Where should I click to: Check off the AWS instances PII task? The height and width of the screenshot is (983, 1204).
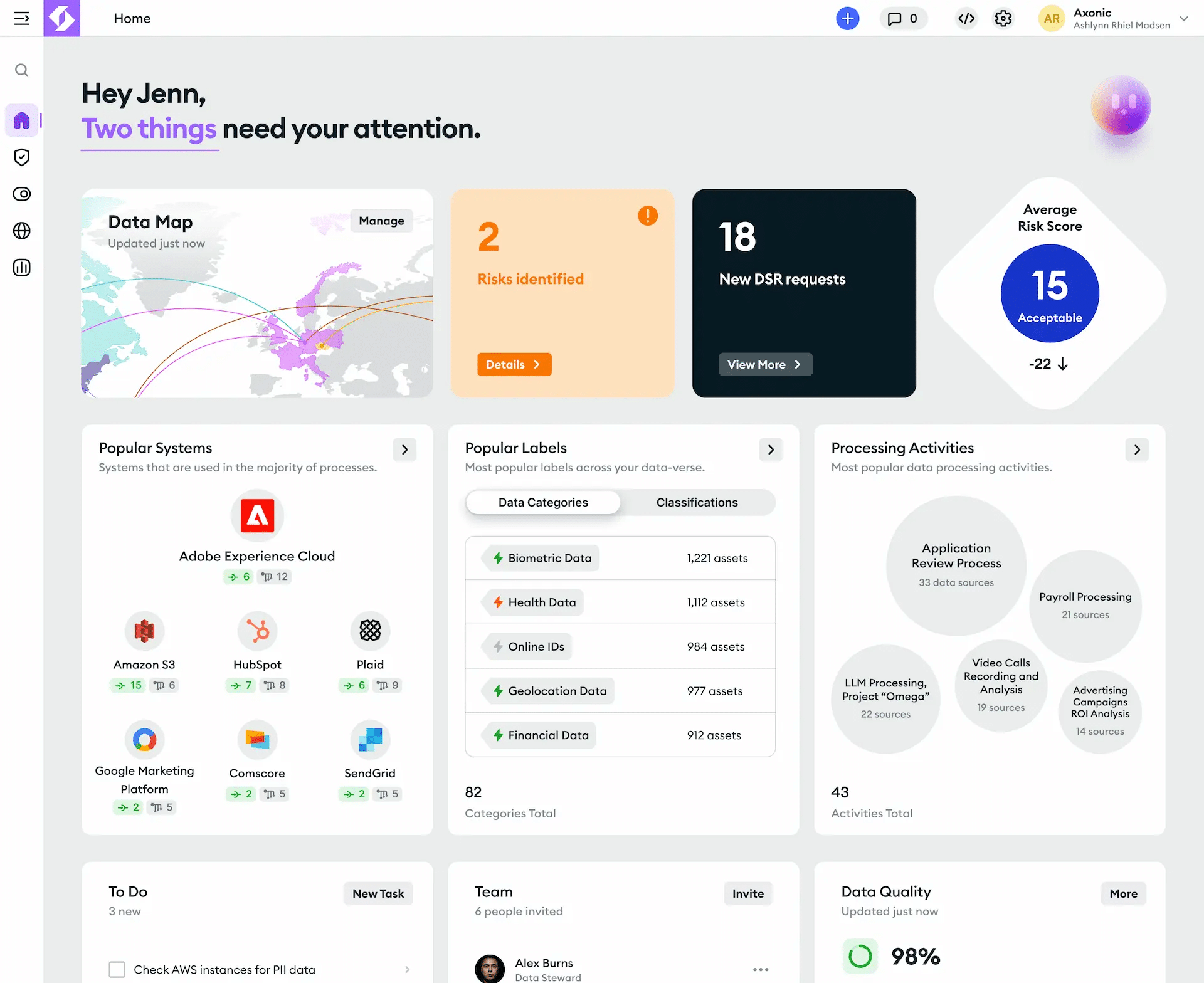point(117,969)
